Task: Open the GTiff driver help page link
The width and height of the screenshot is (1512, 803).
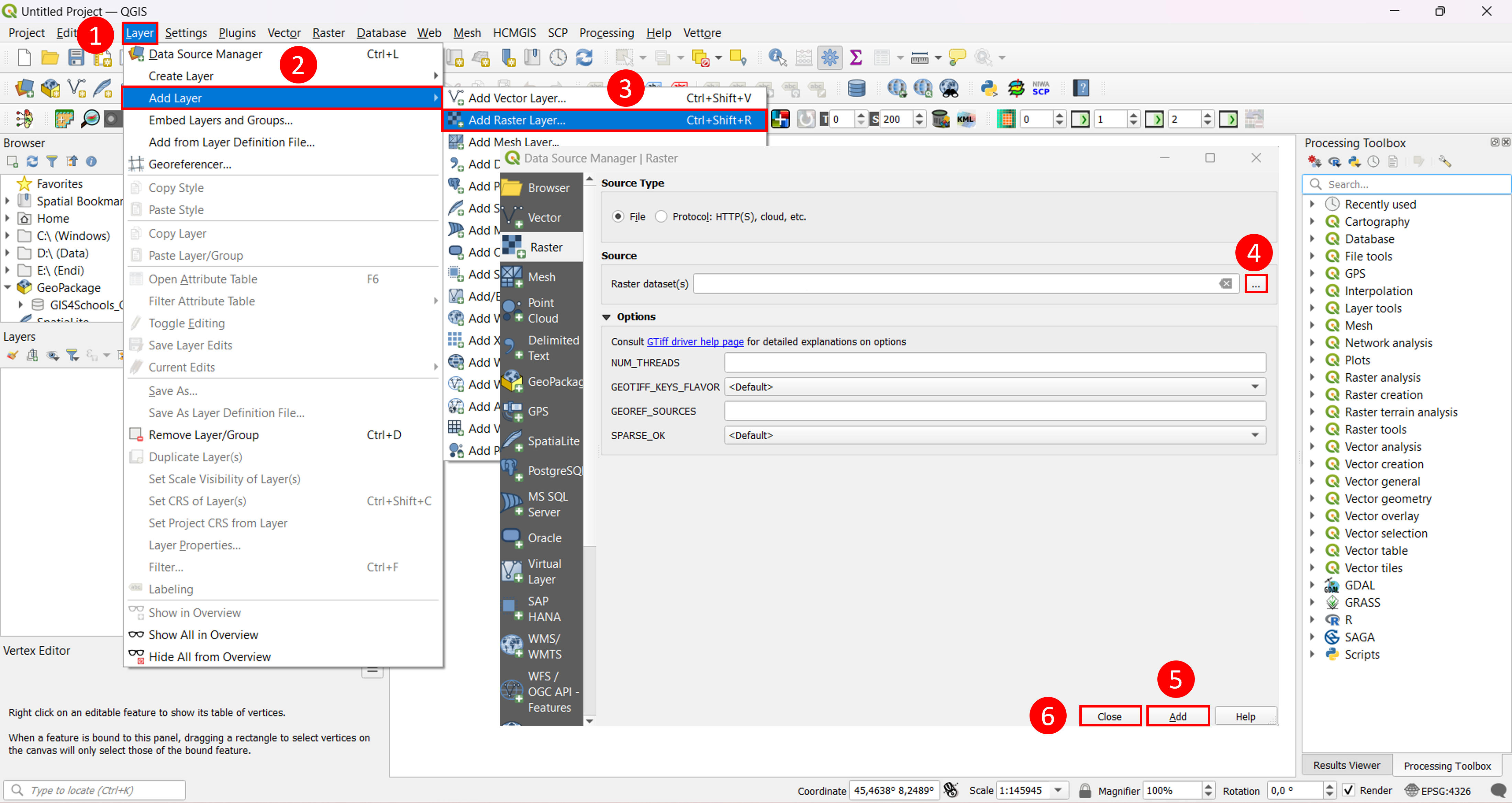Action: pos(695,341)
